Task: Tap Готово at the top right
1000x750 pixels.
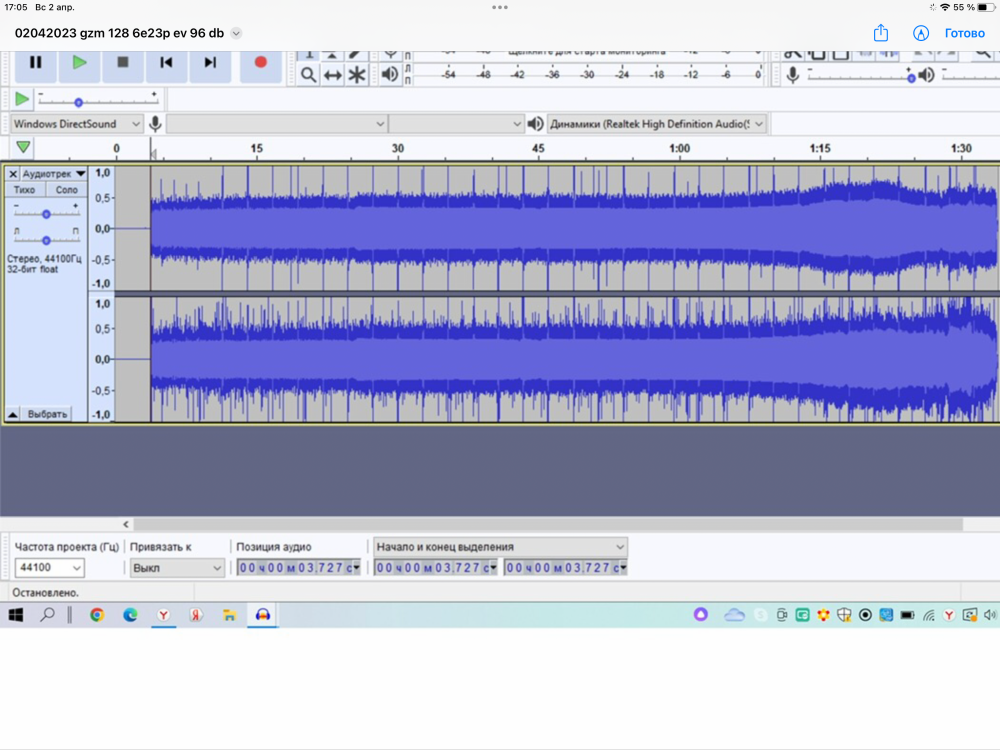Action: coord(964,33)
